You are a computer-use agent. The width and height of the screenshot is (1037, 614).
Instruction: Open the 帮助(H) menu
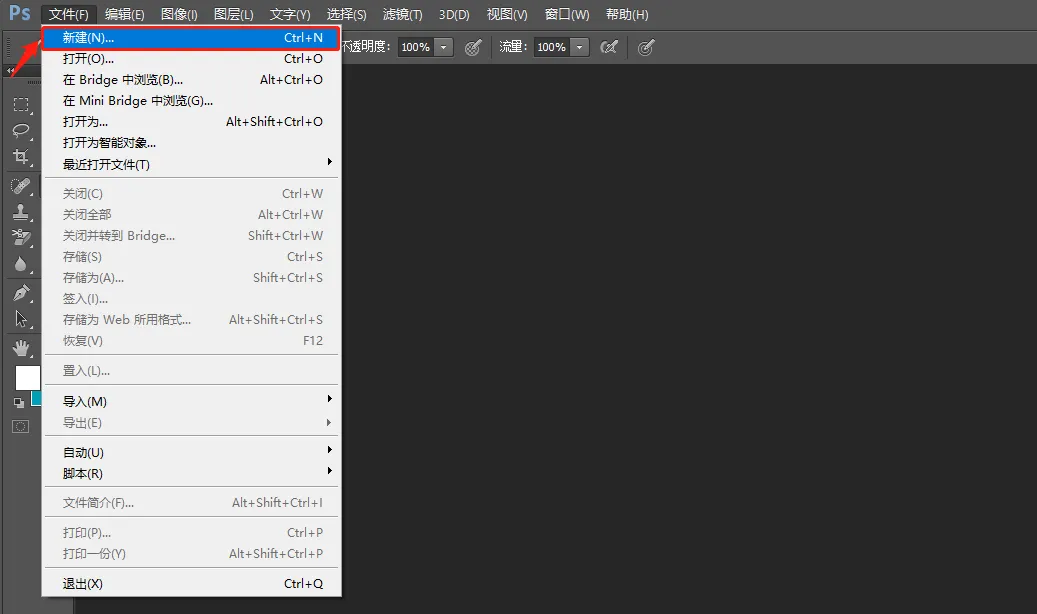627,15
